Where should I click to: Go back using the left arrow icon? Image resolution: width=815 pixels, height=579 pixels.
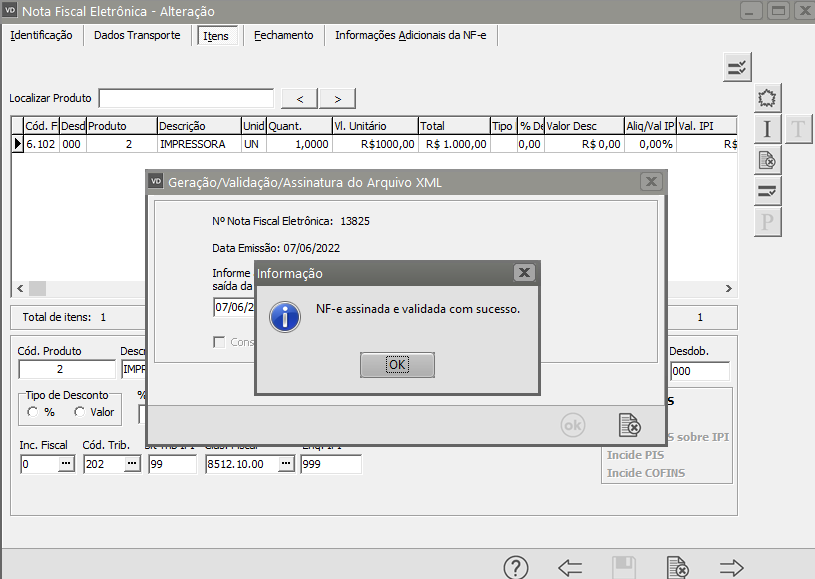570,567
